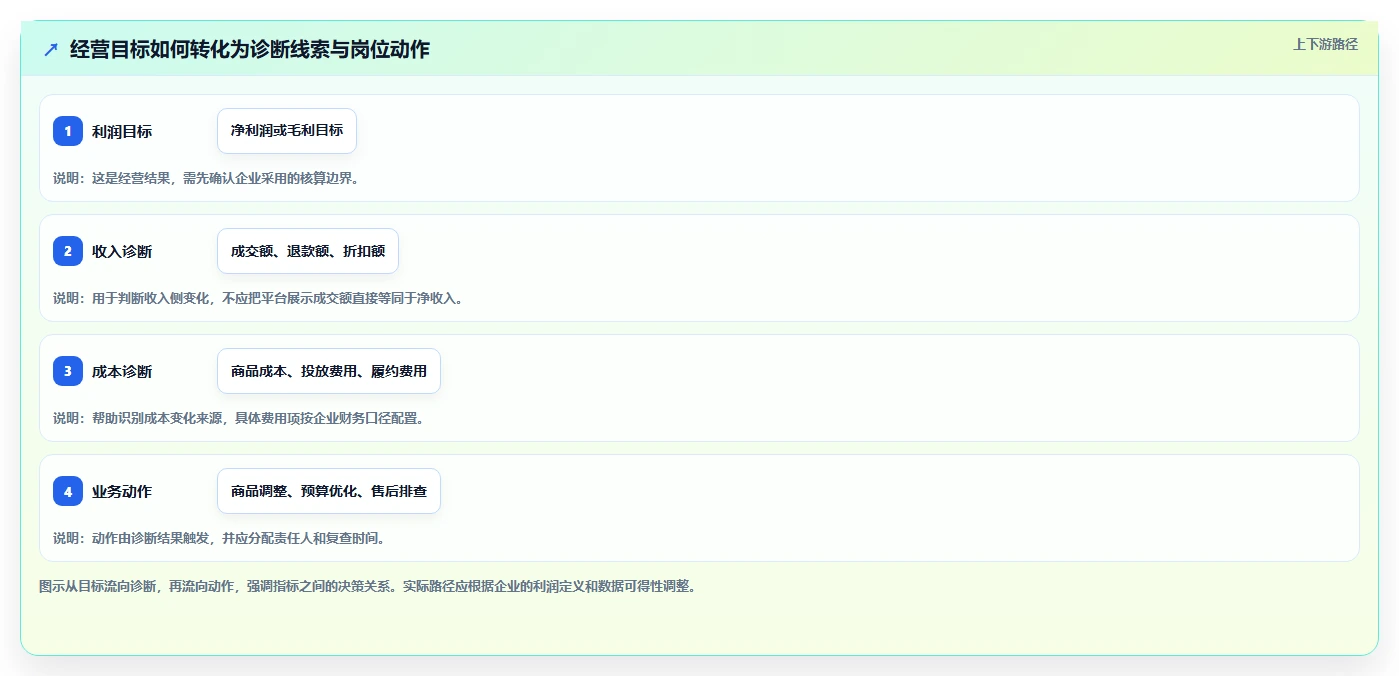
Task: Click the arrow icon beside the title
Action: pos(51,49)
